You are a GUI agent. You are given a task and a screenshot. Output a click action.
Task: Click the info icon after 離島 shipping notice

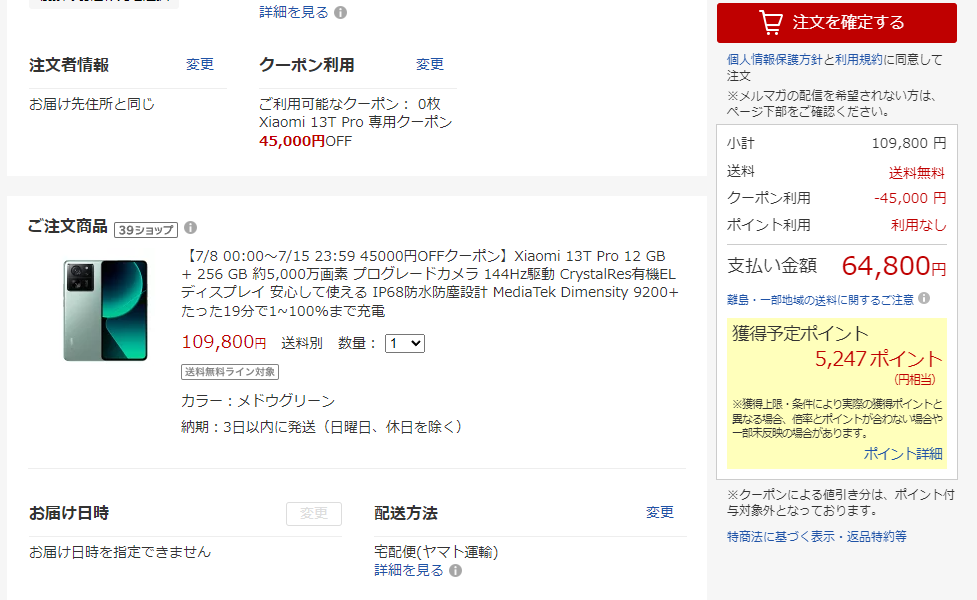(x=924, y=298)
